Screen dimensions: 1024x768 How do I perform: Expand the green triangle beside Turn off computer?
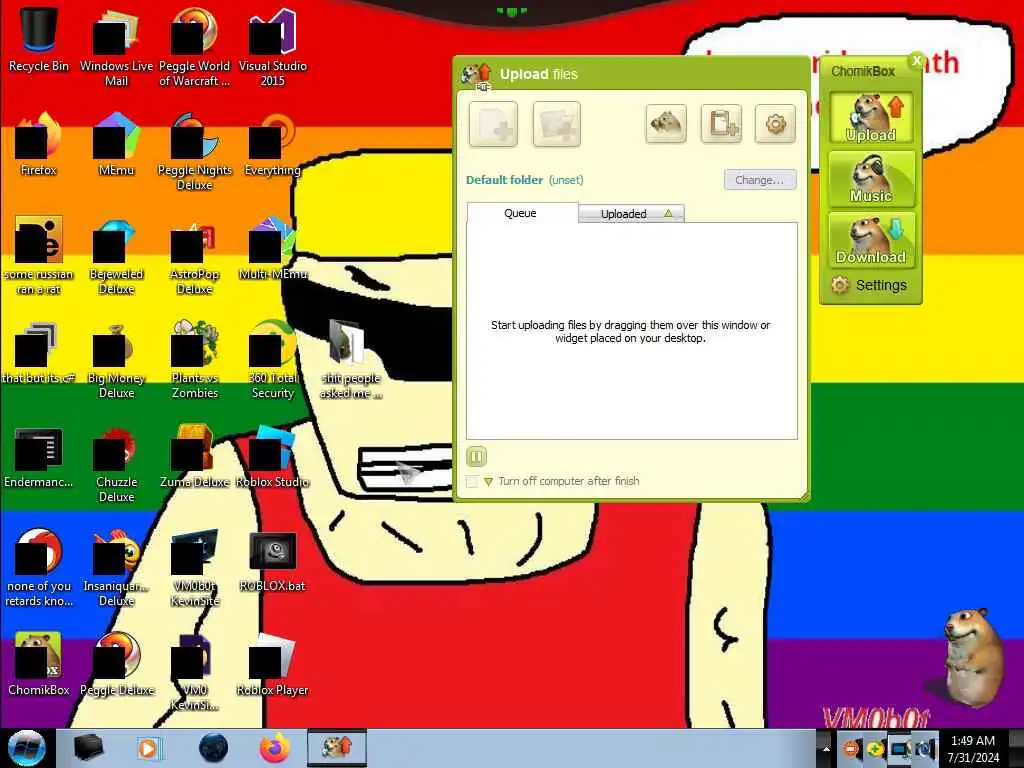pyautogui.click(x=488, y=482)
